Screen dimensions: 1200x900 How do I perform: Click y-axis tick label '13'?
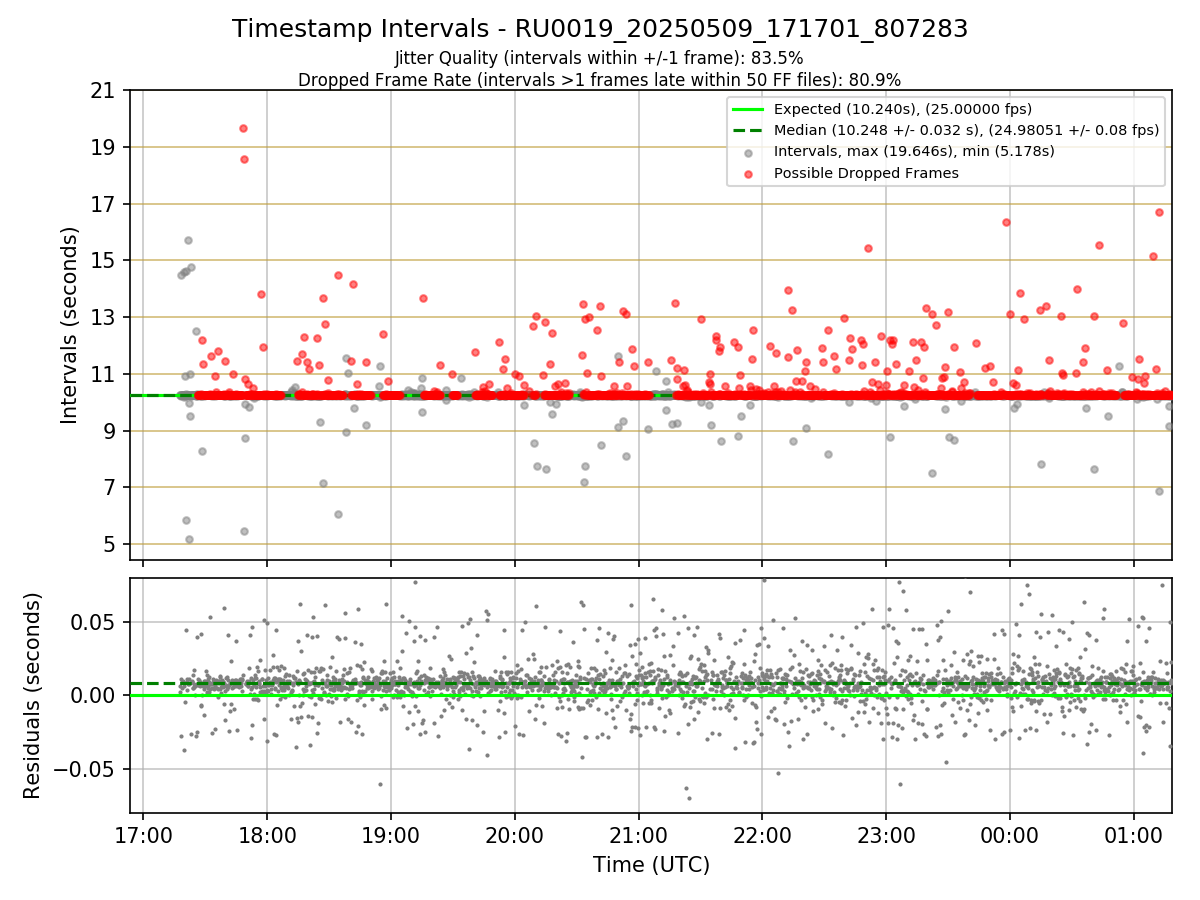click(x=104, y=318)
